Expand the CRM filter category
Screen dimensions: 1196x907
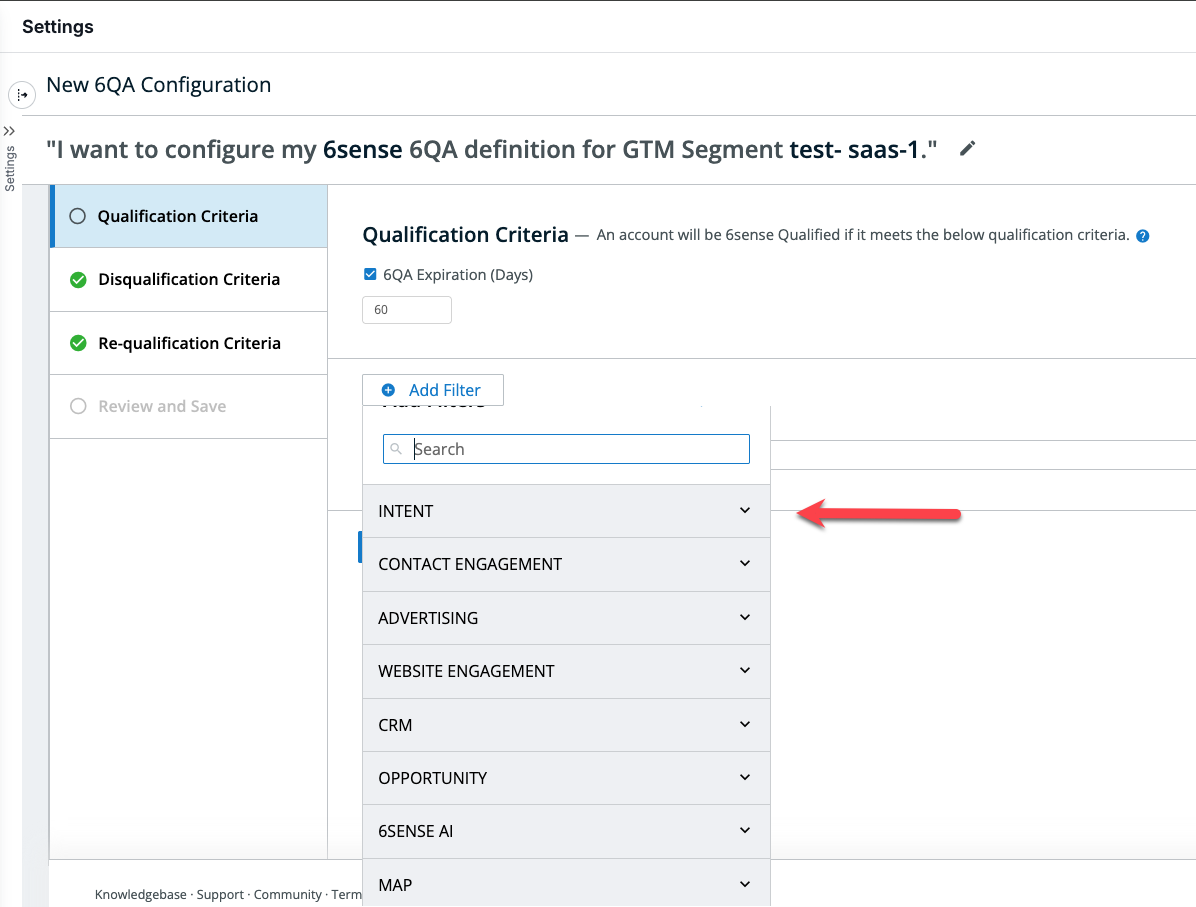point(566,725)
